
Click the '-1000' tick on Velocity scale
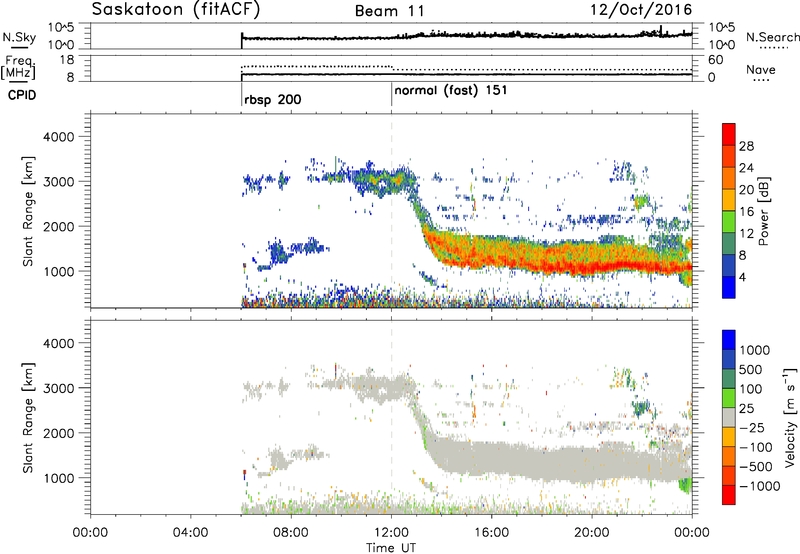(x=760, y=486)
